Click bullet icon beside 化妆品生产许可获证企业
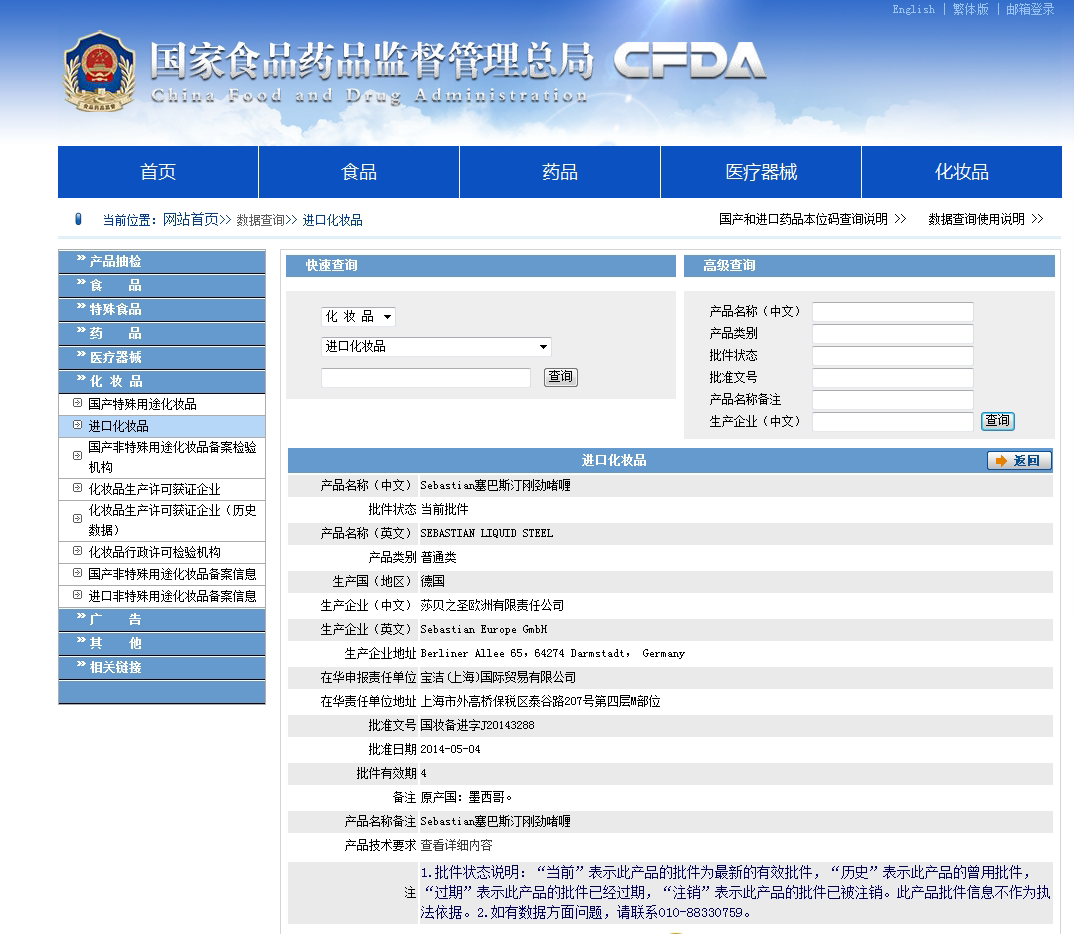Image resolution: width=1074 pixels, height=934 pixels. (x=77, y=488)
